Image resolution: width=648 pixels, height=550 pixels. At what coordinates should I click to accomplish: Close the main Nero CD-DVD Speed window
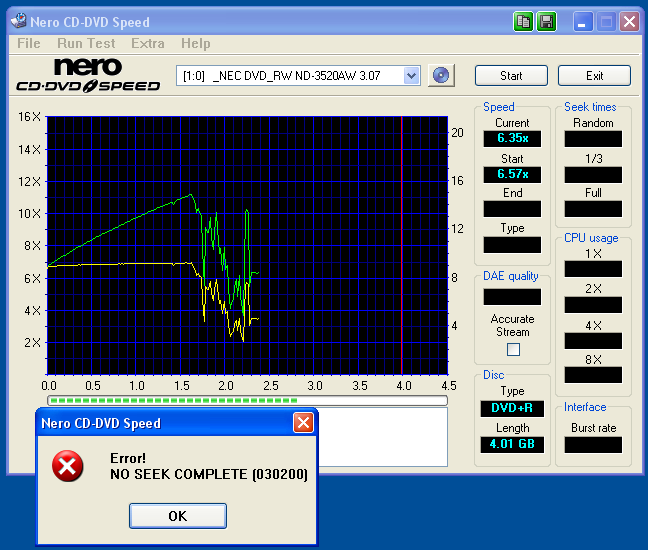click(629, 21)
